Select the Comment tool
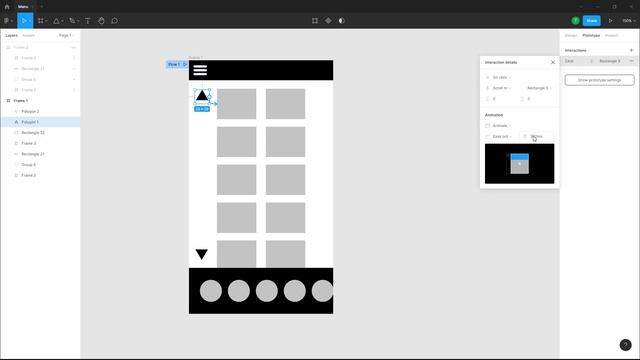This screenshot has width=640, height=360. coord(115,20)
